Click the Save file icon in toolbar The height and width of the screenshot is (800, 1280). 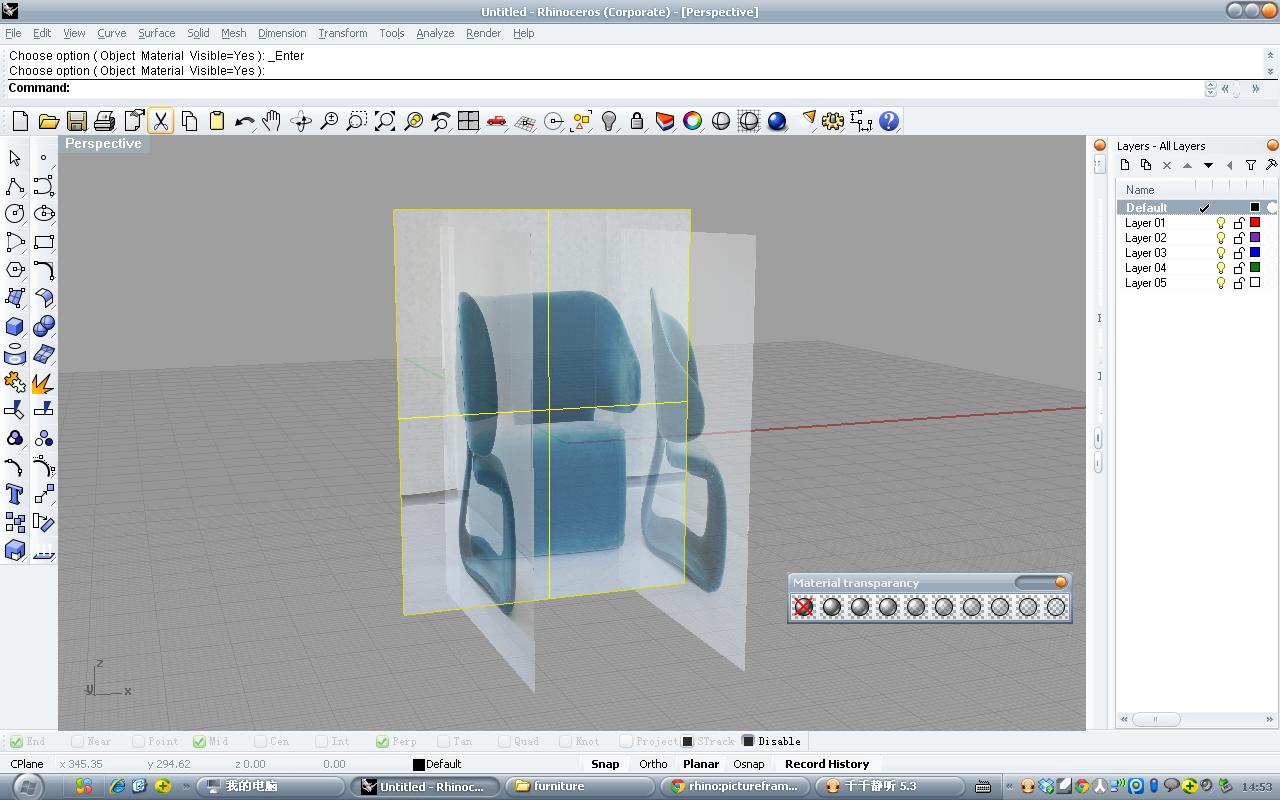click(77, 121)
